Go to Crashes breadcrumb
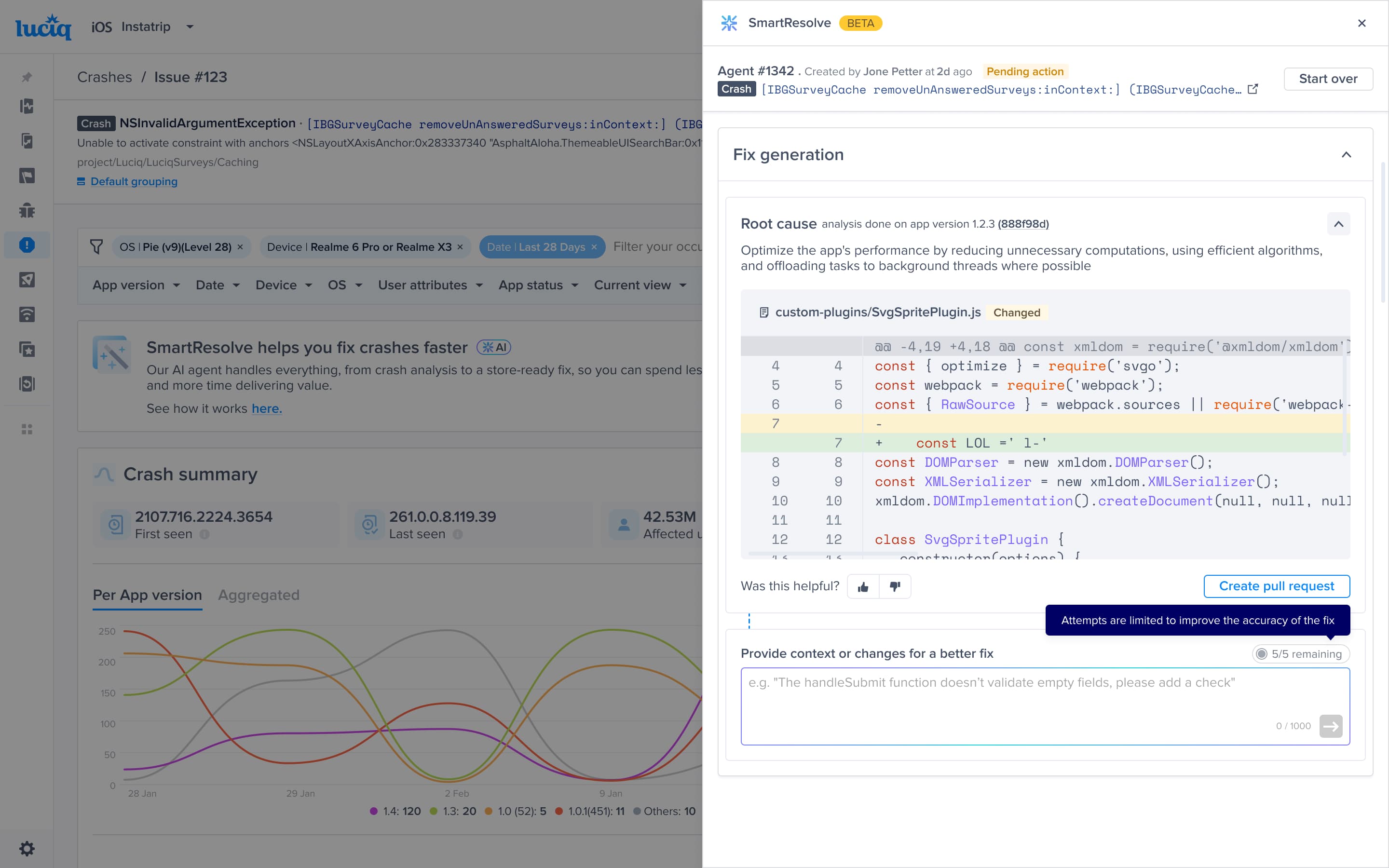This screenshot has width=1389, height=868. (x=105, y=77)
